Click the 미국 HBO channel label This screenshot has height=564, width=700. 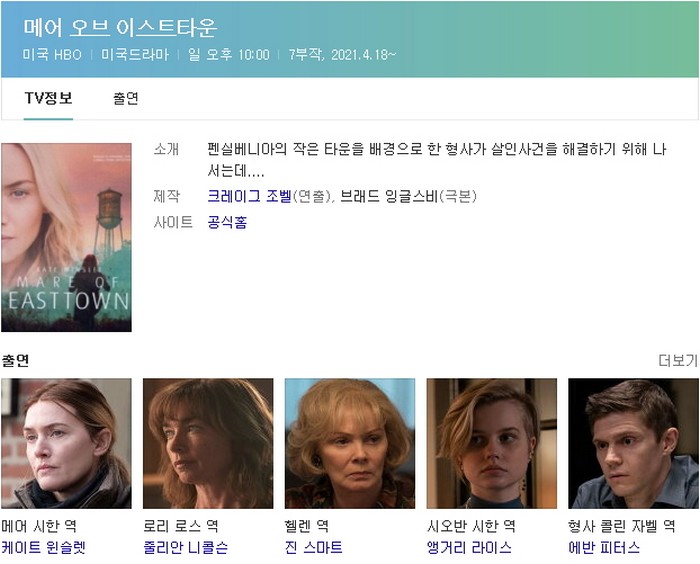(52, 55)
